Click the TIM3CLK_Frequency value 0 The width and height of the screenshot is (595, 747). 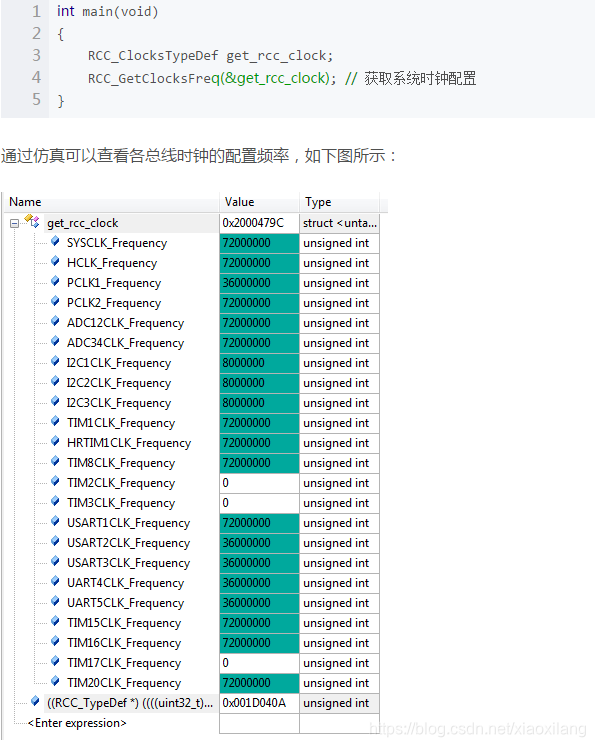[x=259, y=503]
